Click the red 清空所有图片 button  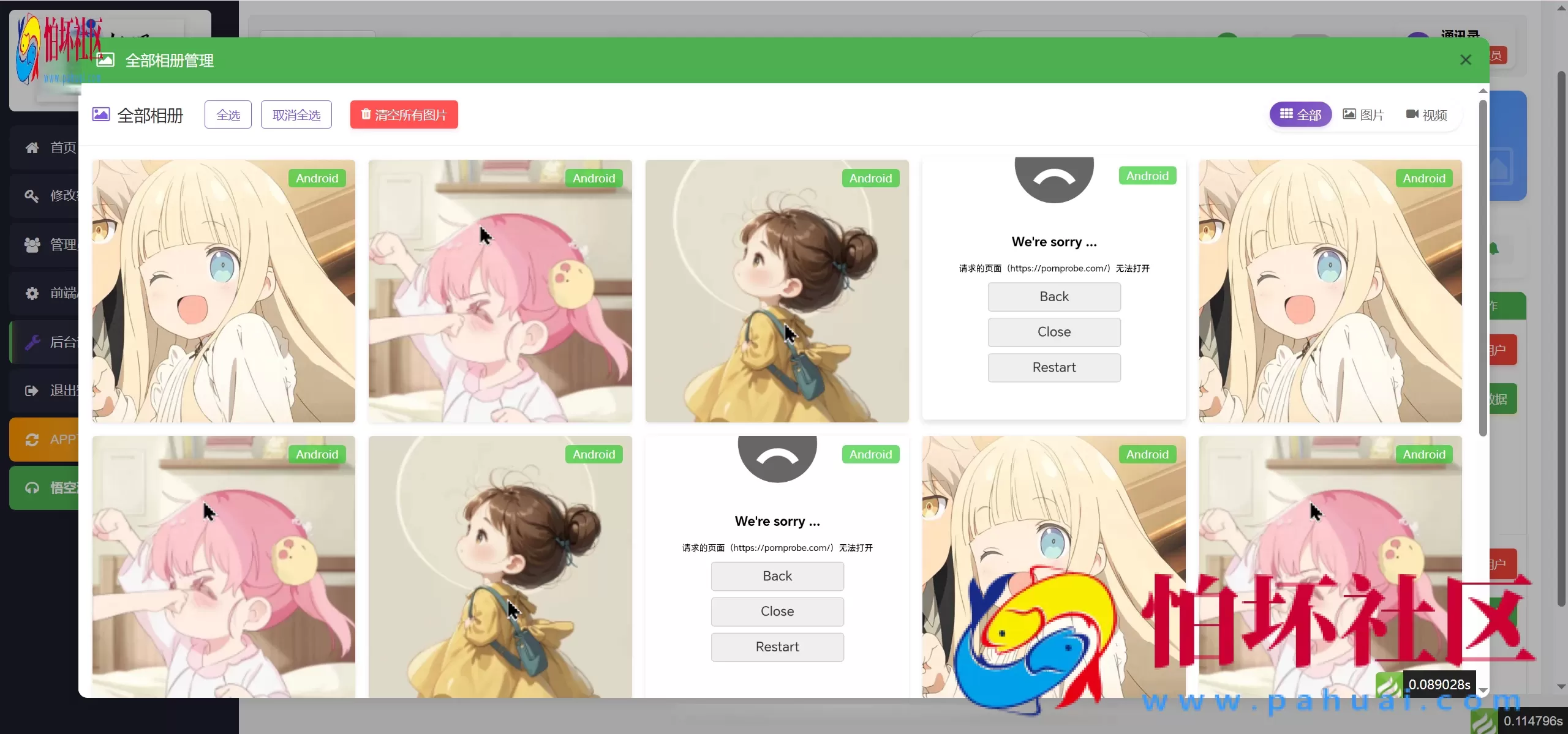(x=404, y=114)
